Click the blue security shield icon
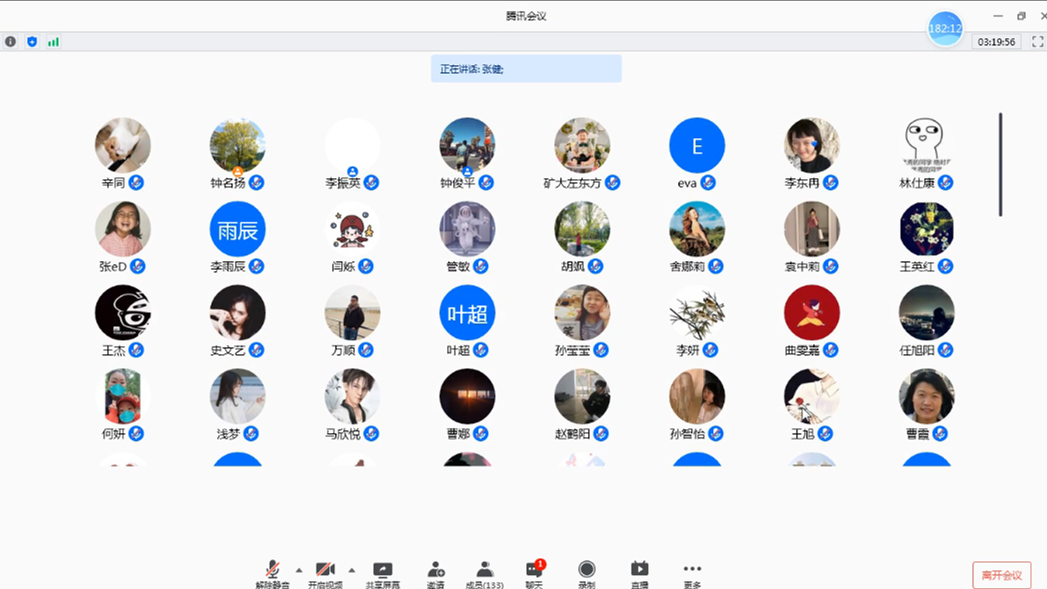The height and width of the screenshot is (589, 1047). (x=32, y=42)
